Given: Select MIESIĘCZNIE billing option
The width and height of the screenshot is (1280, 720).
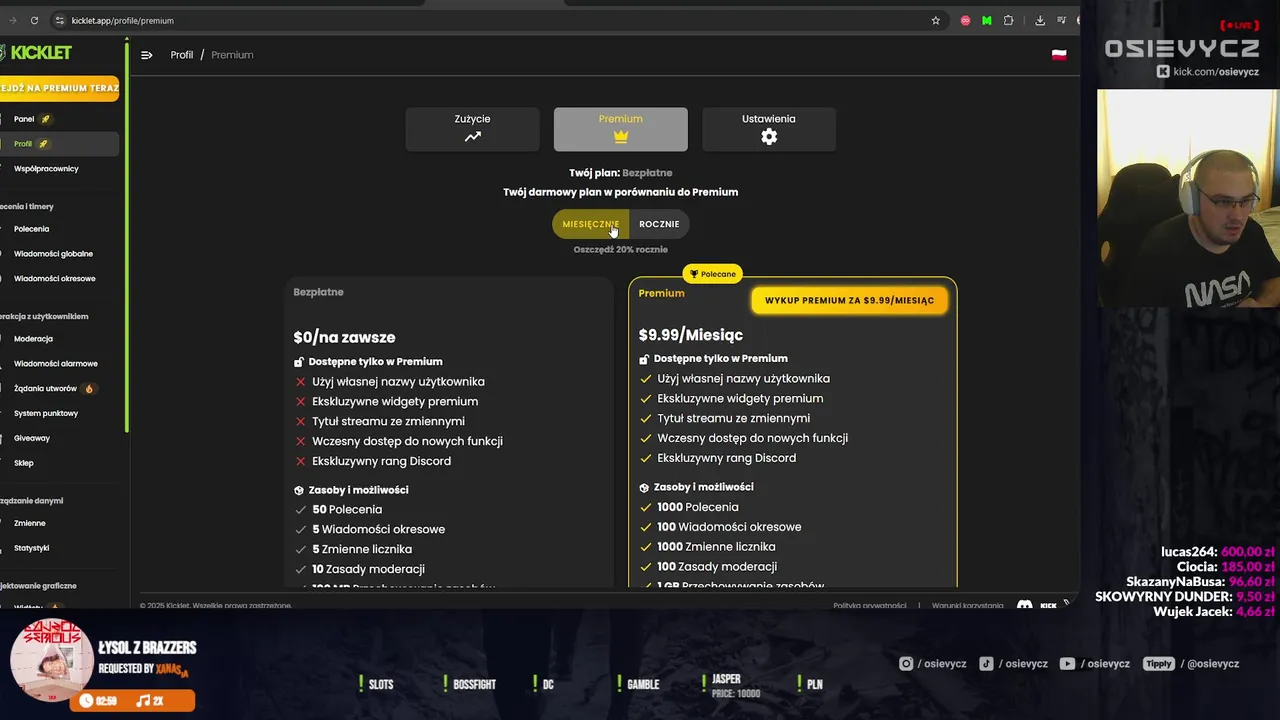Looking at the screenshot, I should [591, 224].
